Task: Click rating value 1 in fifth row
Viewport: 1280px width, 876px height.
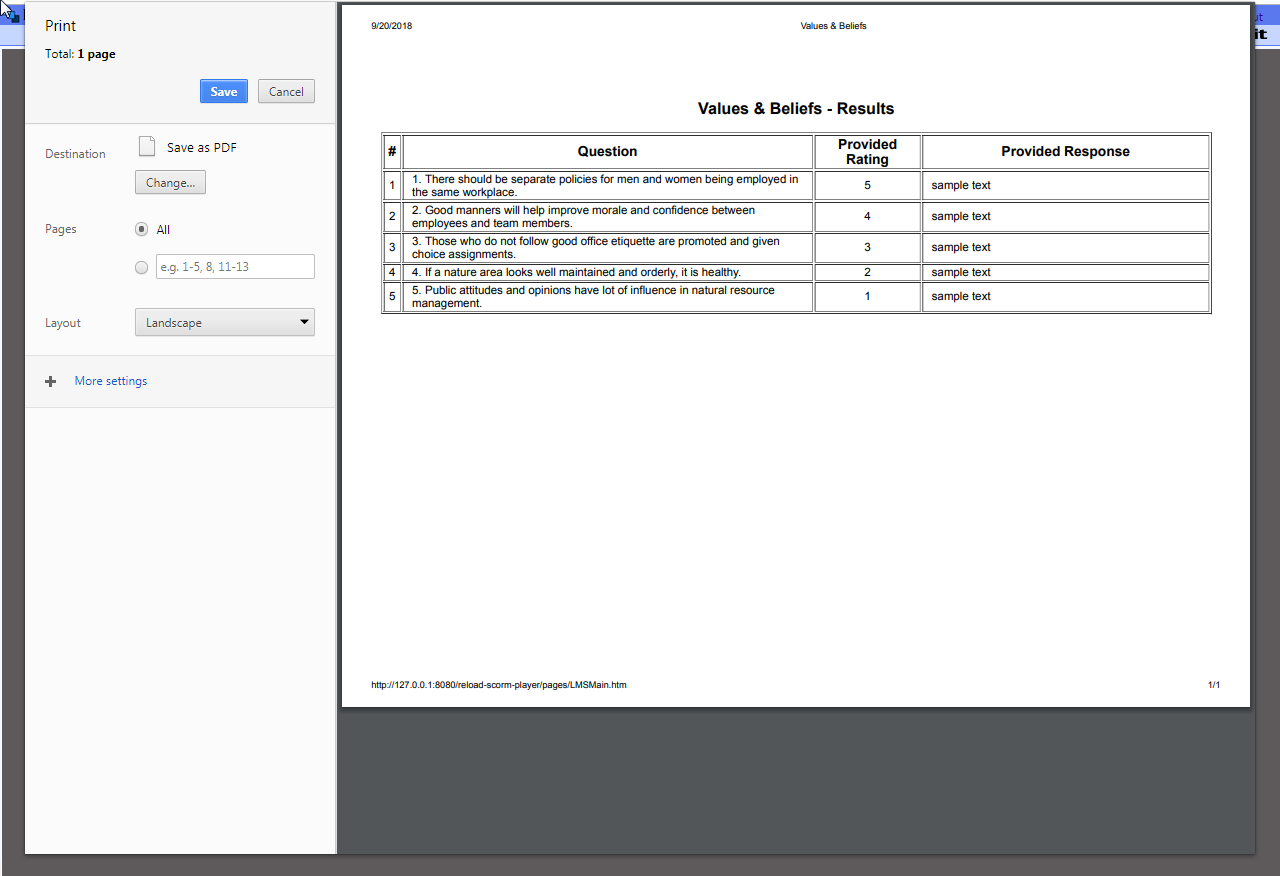Action: click(867, 296)
